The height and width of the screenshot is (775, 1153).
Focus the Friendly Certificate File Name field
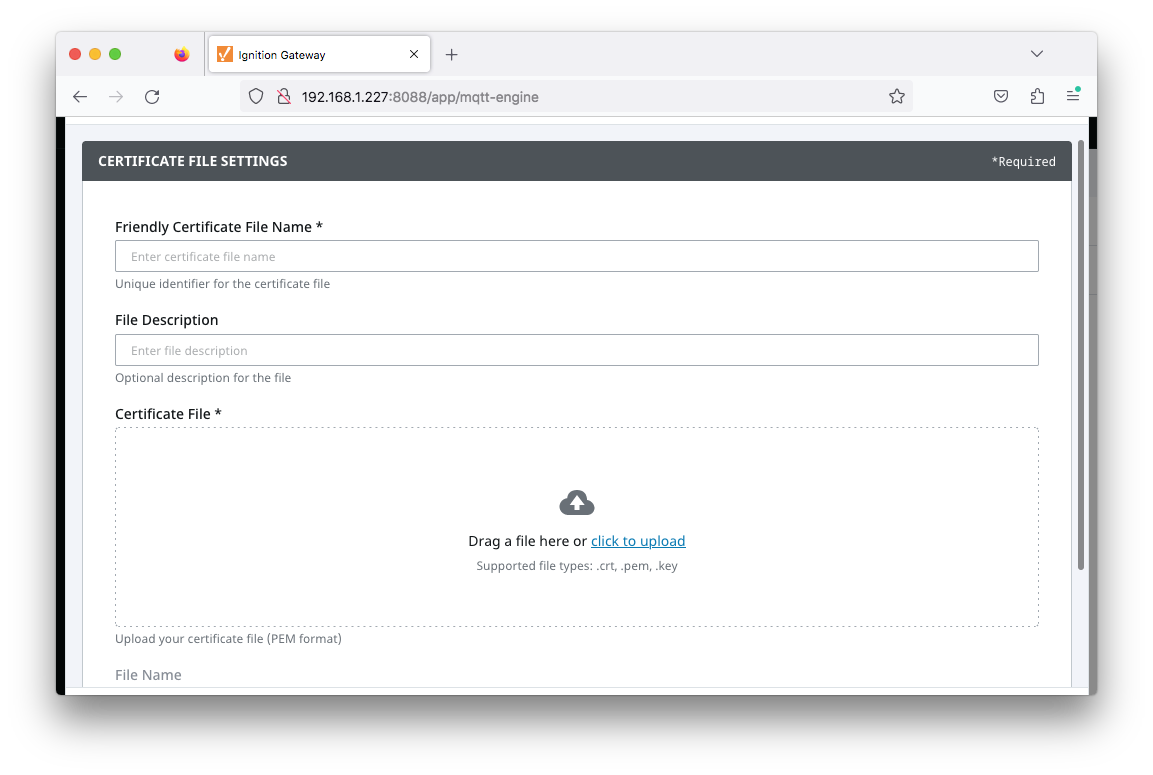pos(576,256)
